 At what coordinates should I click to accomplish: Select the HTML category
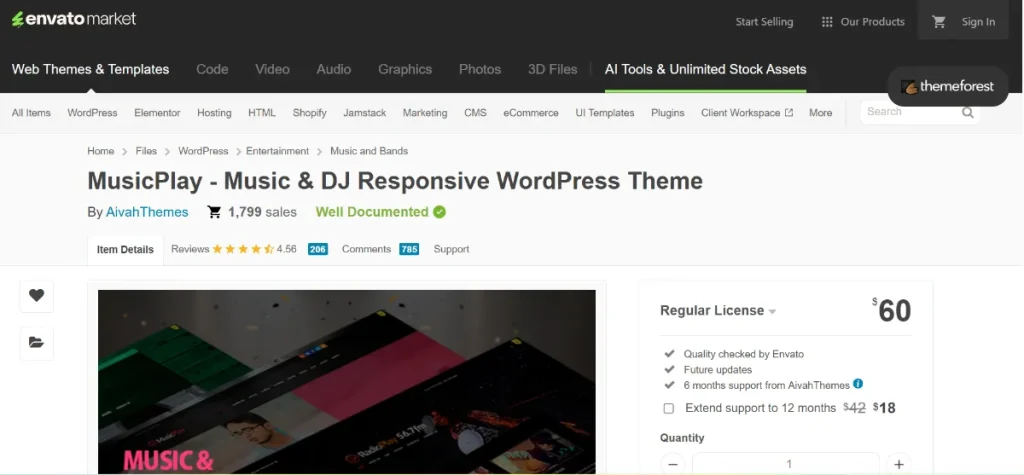(262, 112)
